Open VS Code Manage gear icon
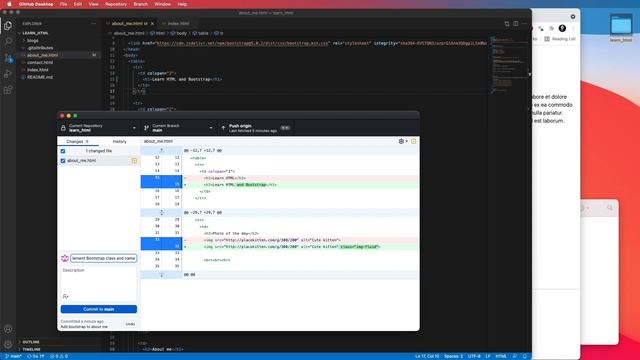This screenshot has width=640, height=360. pos(8,344)
